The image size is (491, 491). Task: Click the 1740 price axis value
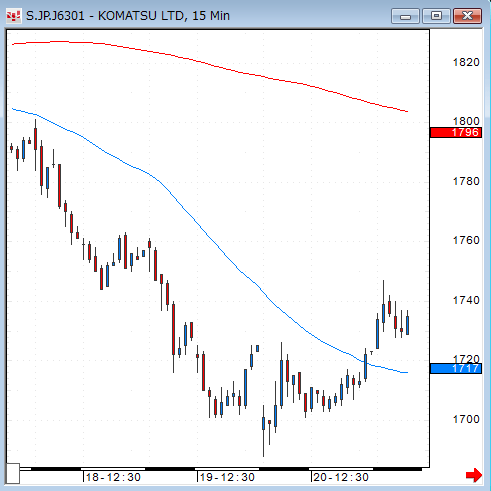coord(466,300)
